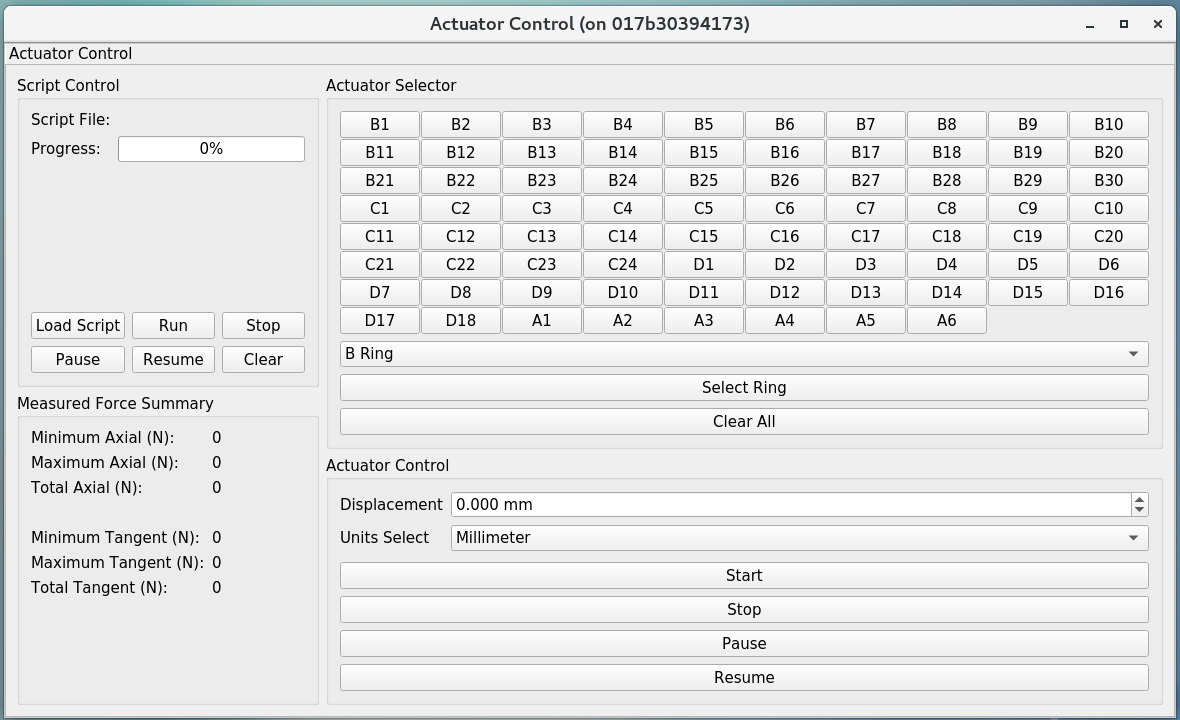The image size is (1180, 720).
Task: Click the Select Ring button
Action: [743, 388]
